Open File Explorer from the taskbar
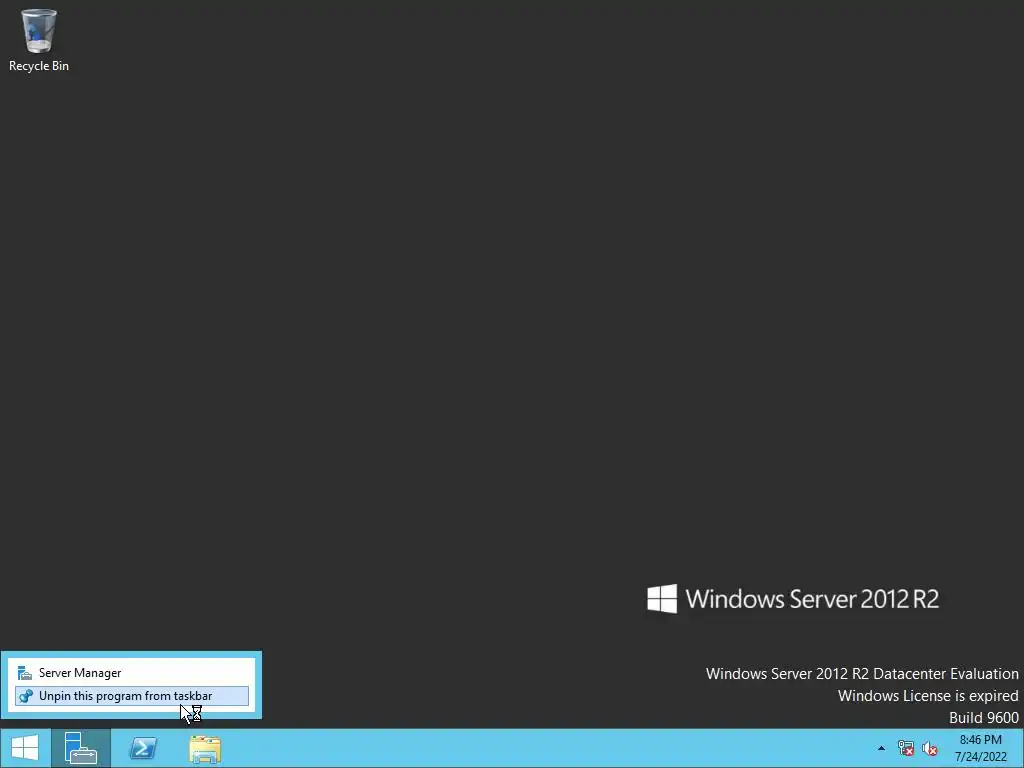The width and height of the screenshot is (1024, 768). [205, 748]
